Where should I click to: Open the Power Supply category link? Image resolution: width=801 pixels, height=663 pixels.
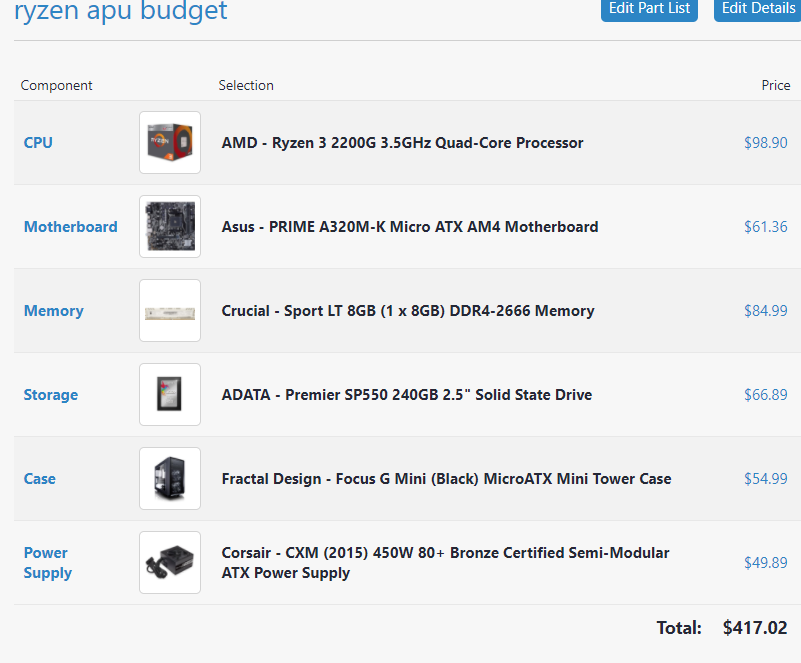(48, 562)
